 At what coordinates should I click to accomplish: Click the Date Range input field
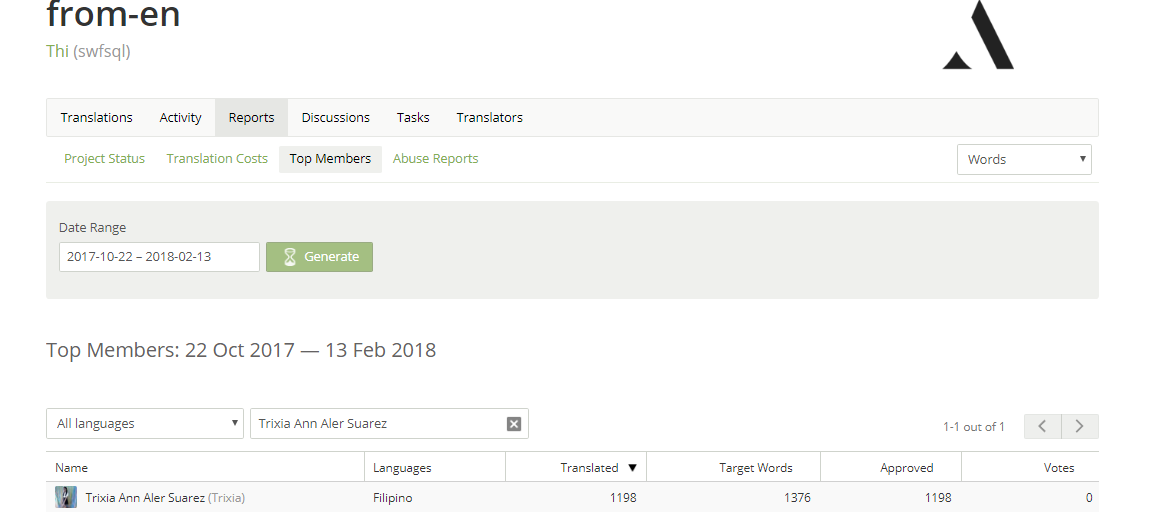point(160,257)
